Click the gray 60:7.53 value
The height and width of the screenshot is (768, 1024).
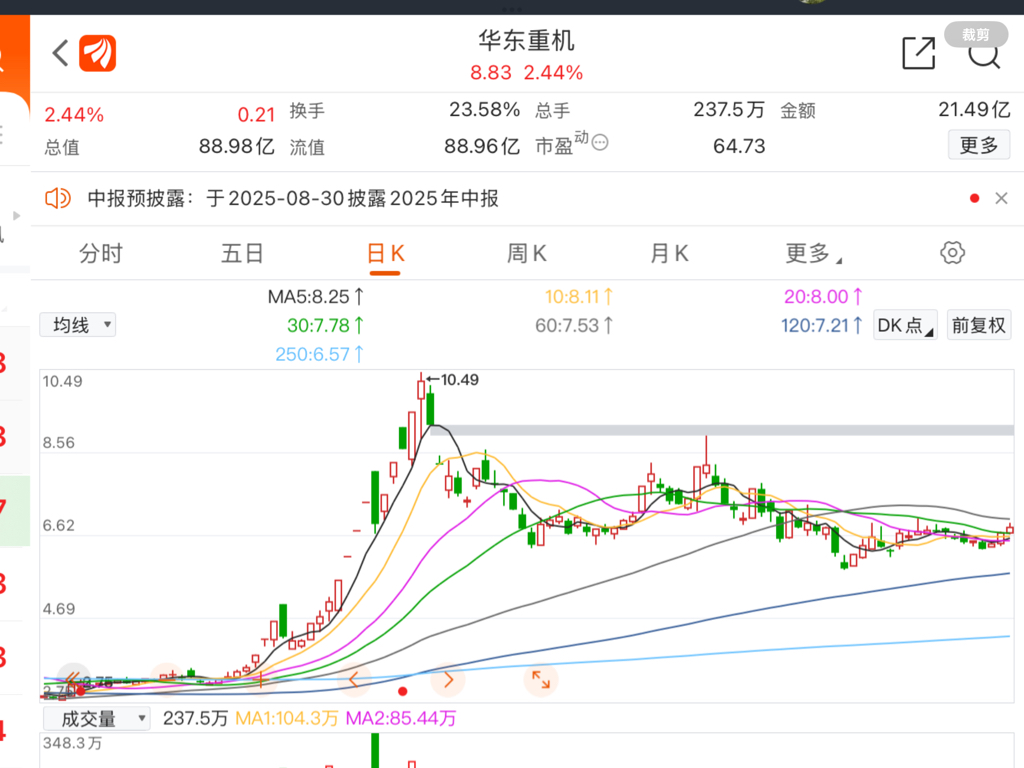pos(574,325)
